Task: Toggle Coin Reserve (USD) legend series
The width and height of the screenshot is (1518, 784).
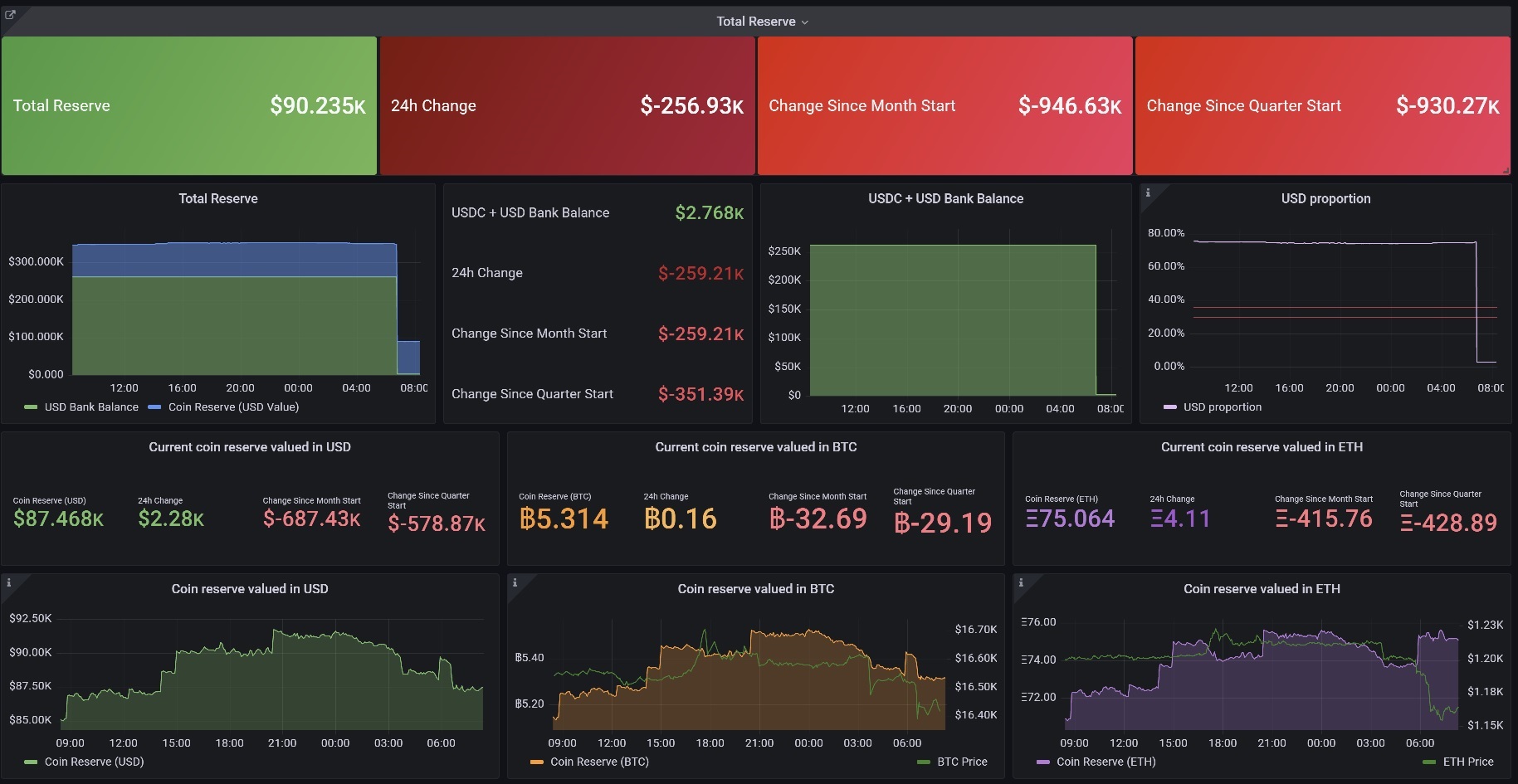Action: [x=94, y=762]
